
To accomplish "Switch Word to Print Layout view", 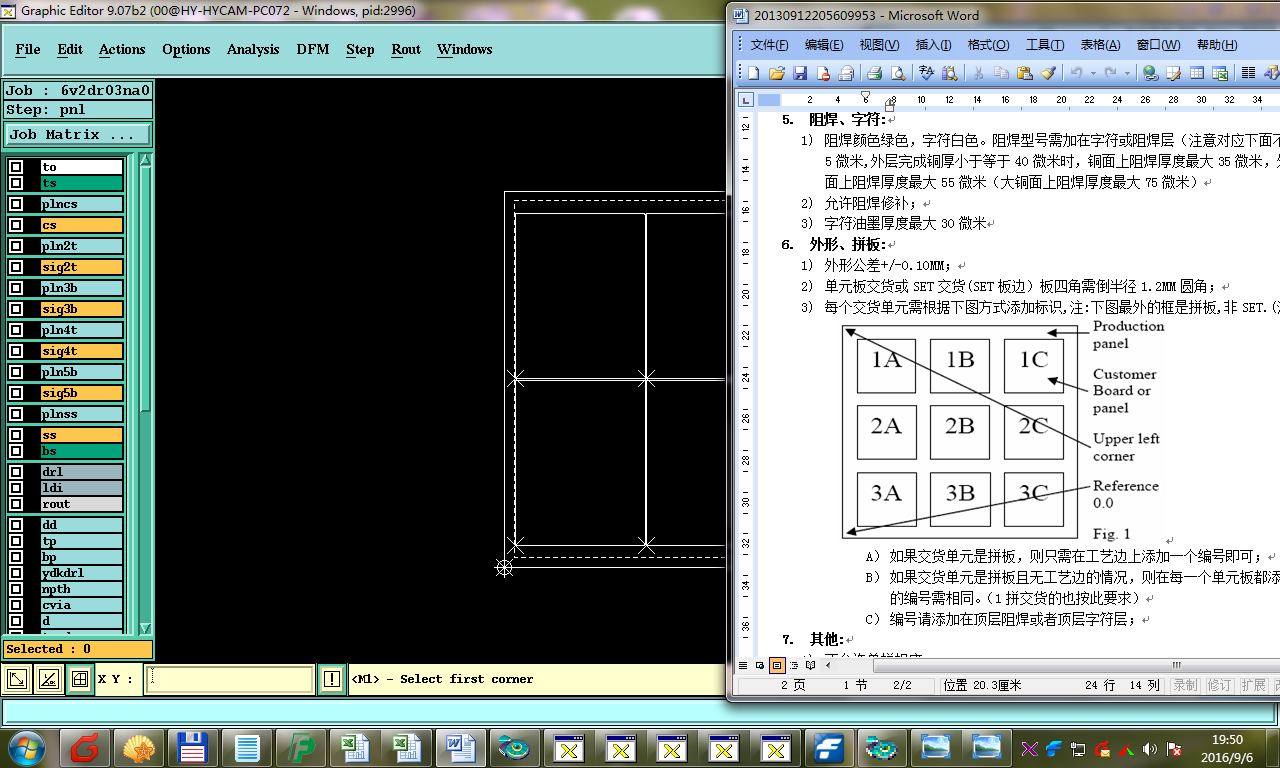I will point(777,664).
